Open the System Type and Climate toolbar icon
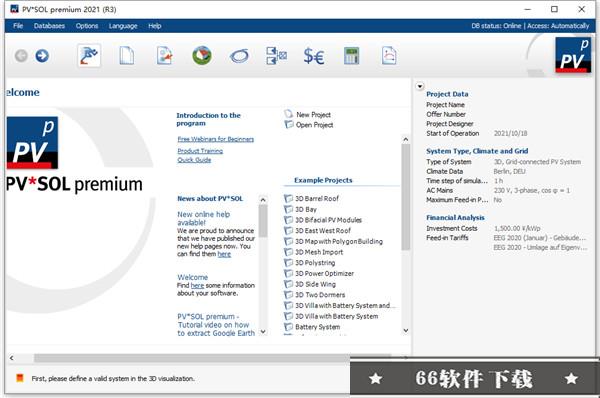This screenshot has height=398, width=600. (x=165, y=56)
